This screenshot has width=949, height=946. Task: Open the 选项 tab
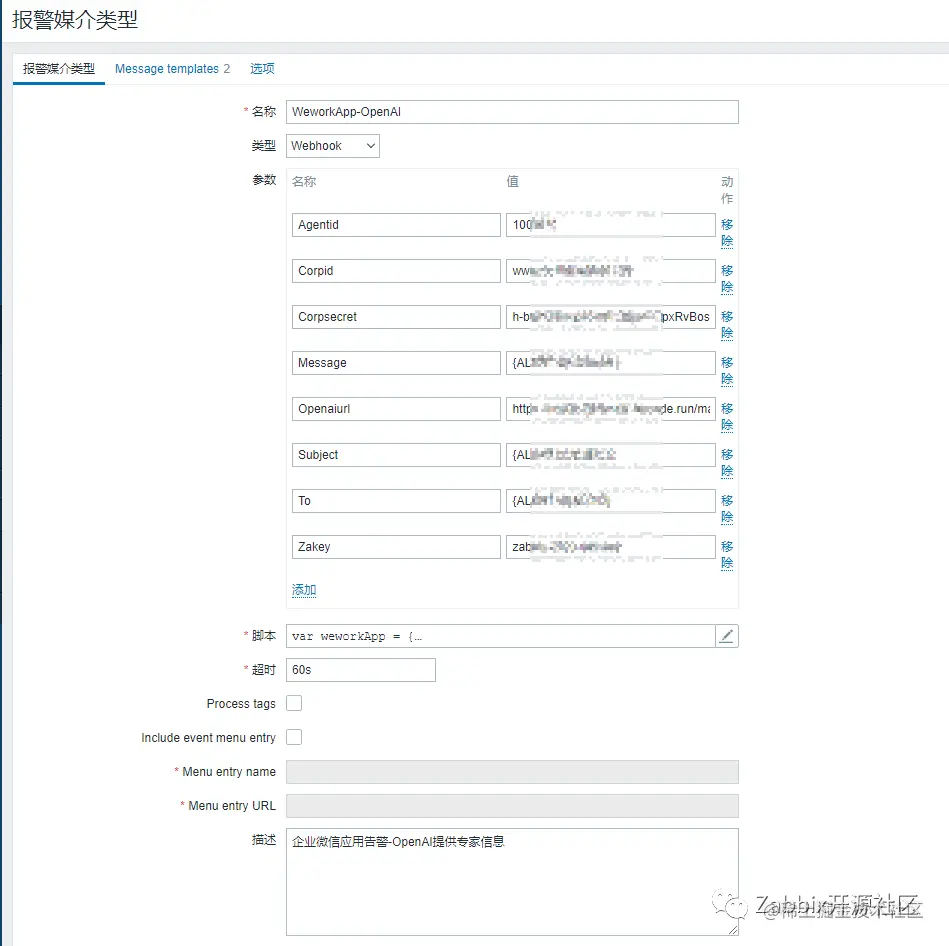pyautogui.click(x=262, y=68)
